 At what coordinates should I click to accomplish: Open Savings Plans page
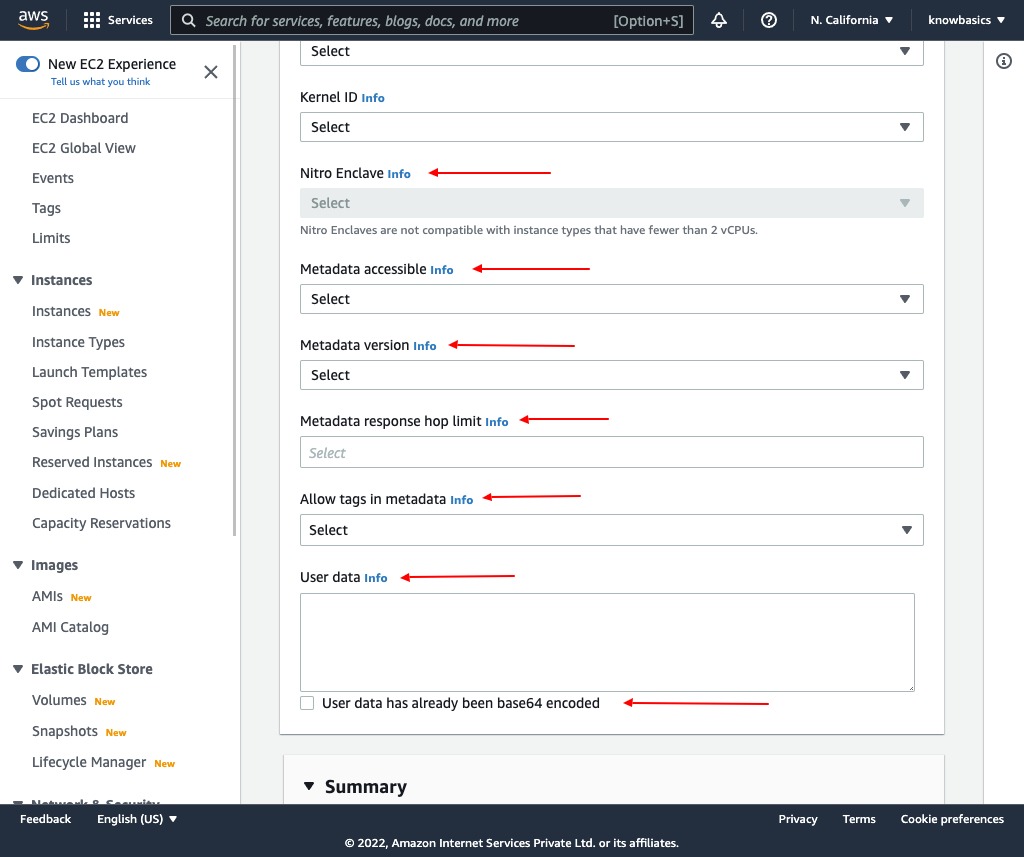coord(75,432)
